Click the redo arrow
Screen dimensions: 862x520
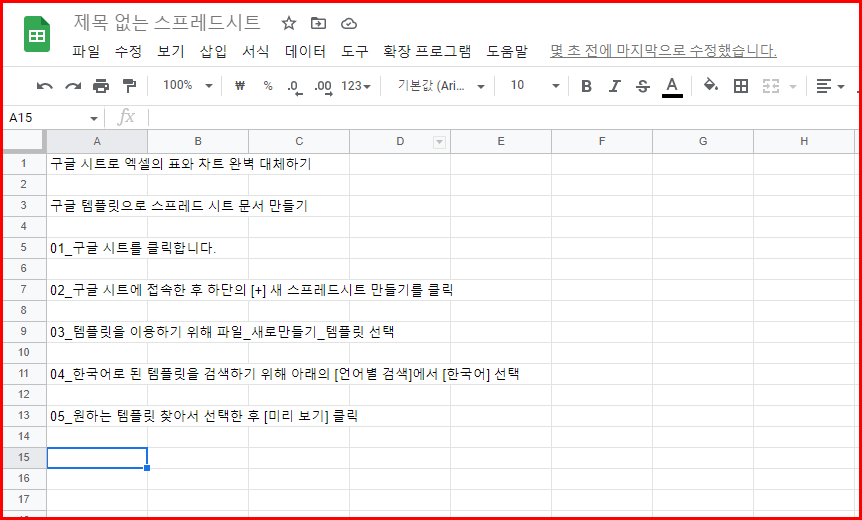[73, 86]
